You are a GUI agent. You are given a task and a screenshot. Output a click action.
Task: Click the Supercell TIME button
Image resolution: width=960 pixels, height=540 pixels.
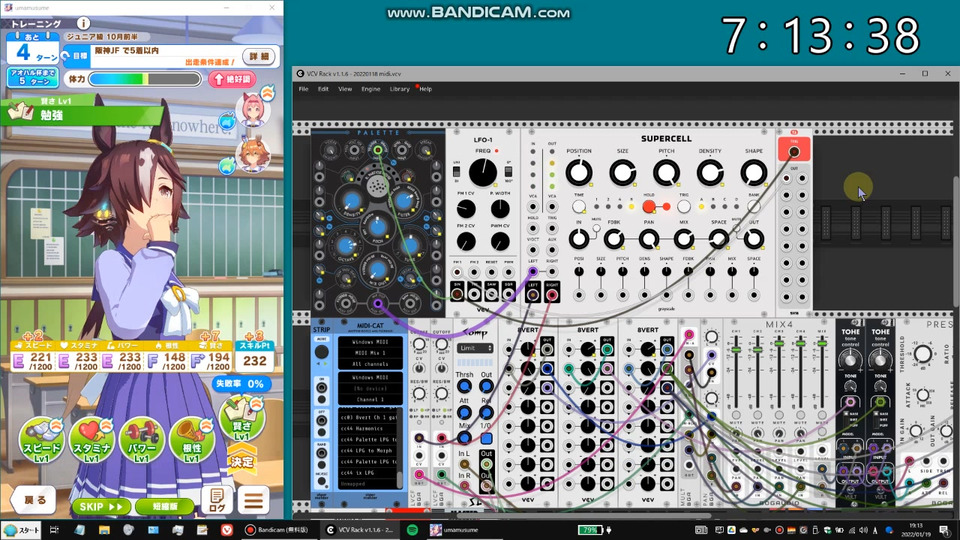point(579,207)
